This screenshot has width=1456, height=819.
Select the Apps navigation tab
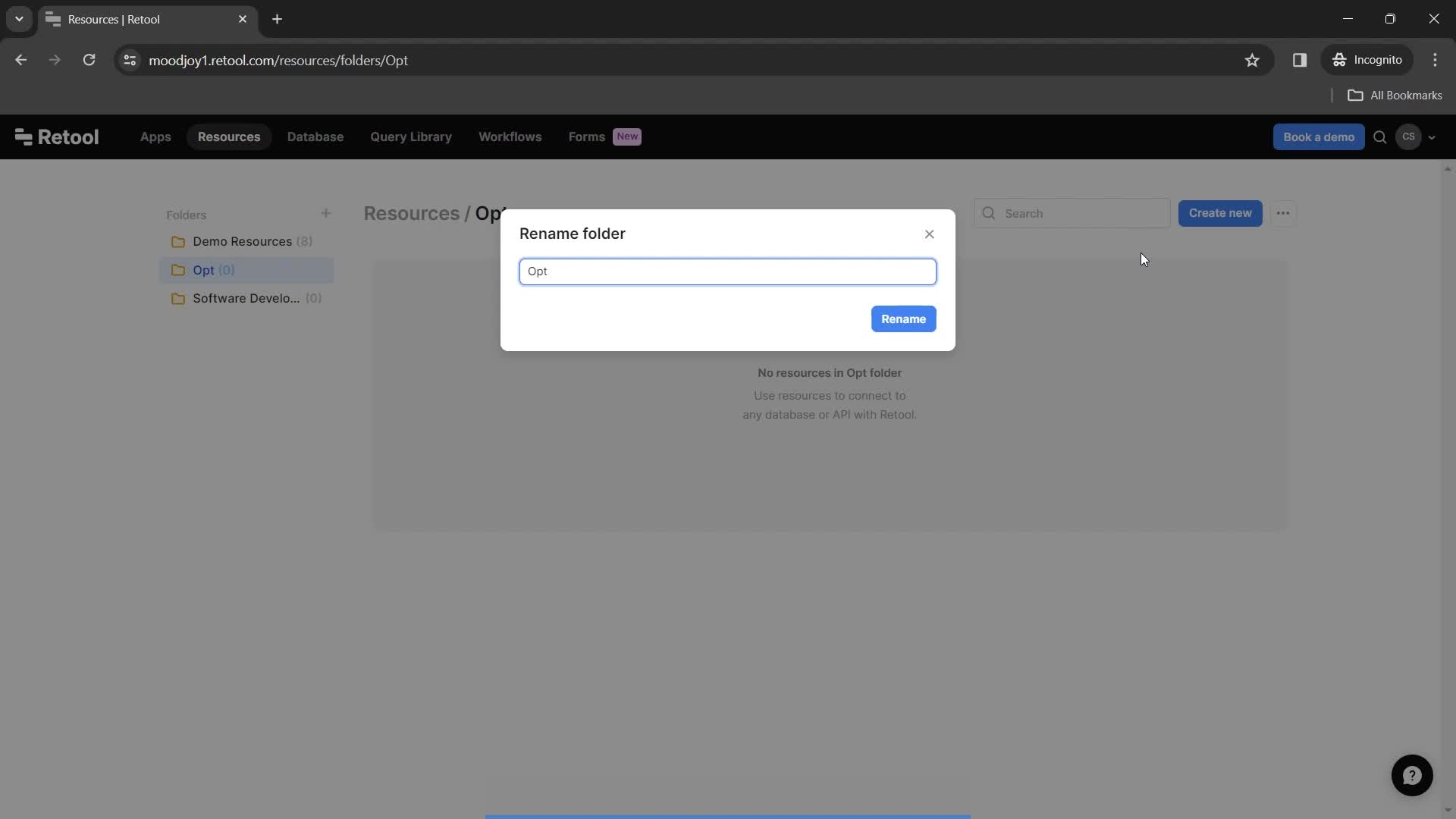155,137
